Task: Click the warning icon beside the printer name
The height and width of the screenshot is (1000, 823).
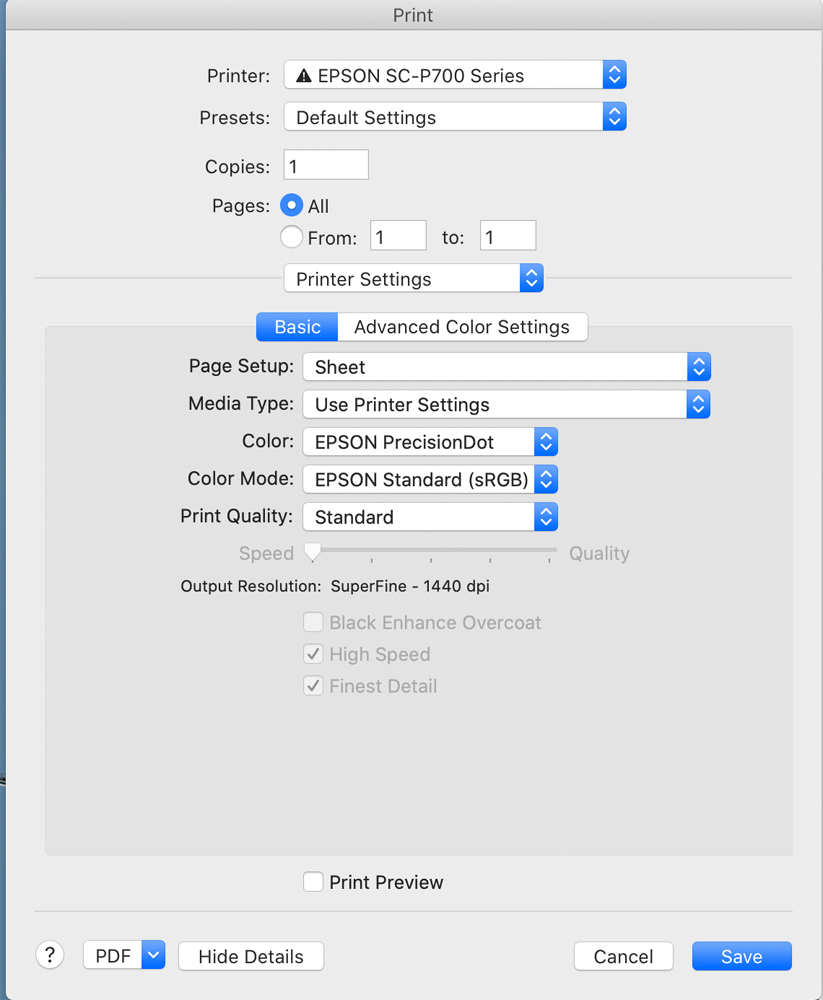Action: pos(304,75)
